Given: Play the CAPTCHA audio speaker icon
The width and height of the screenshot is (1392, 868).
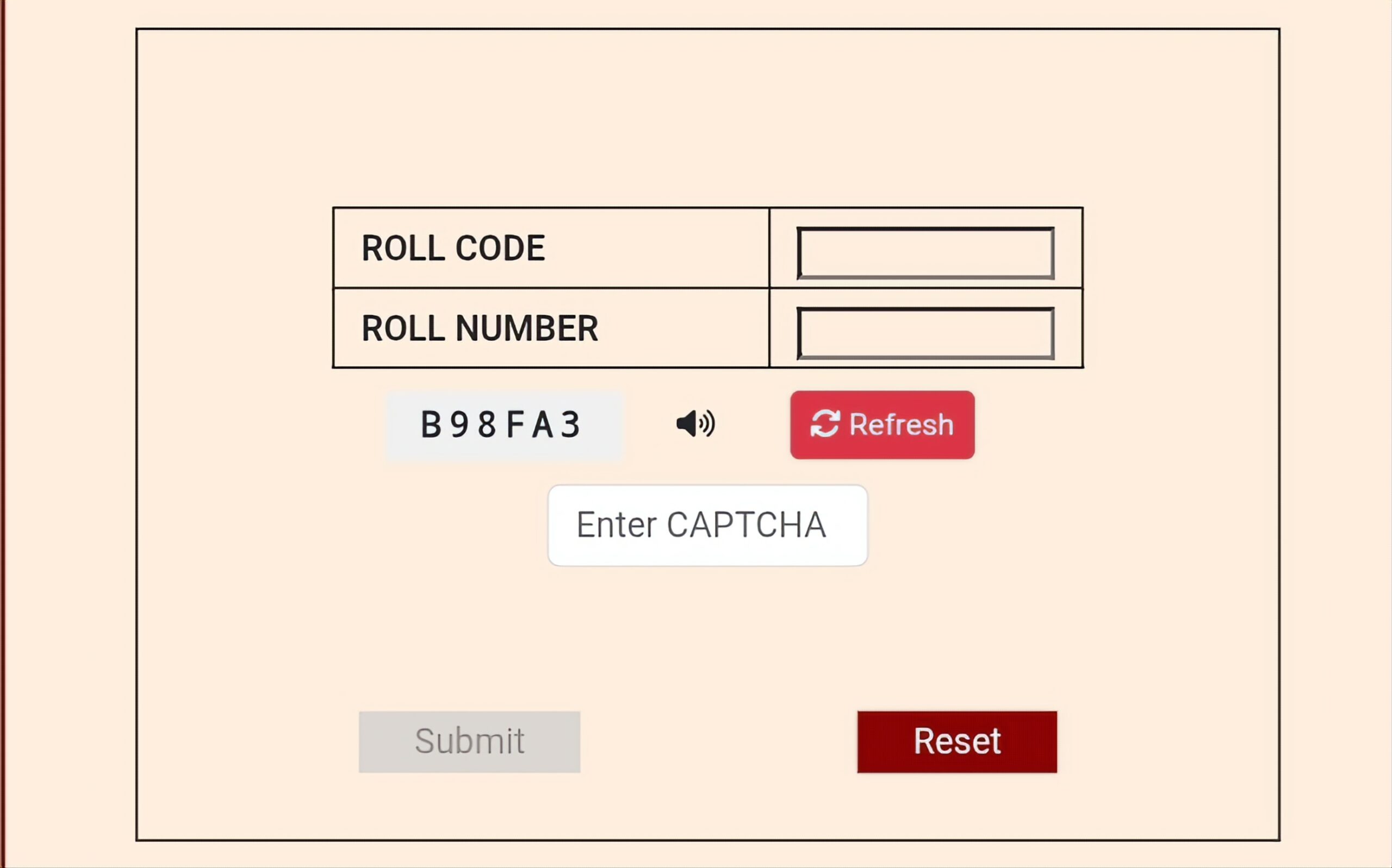Looking at the screenshot, I should [695, 424].
